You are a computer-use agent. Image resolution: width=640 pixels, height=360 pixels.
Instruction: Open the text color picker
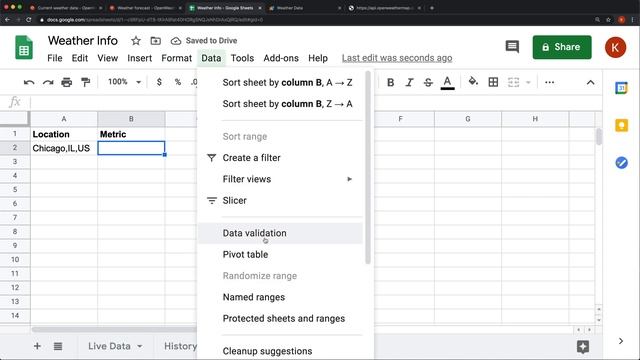point(447,82)
